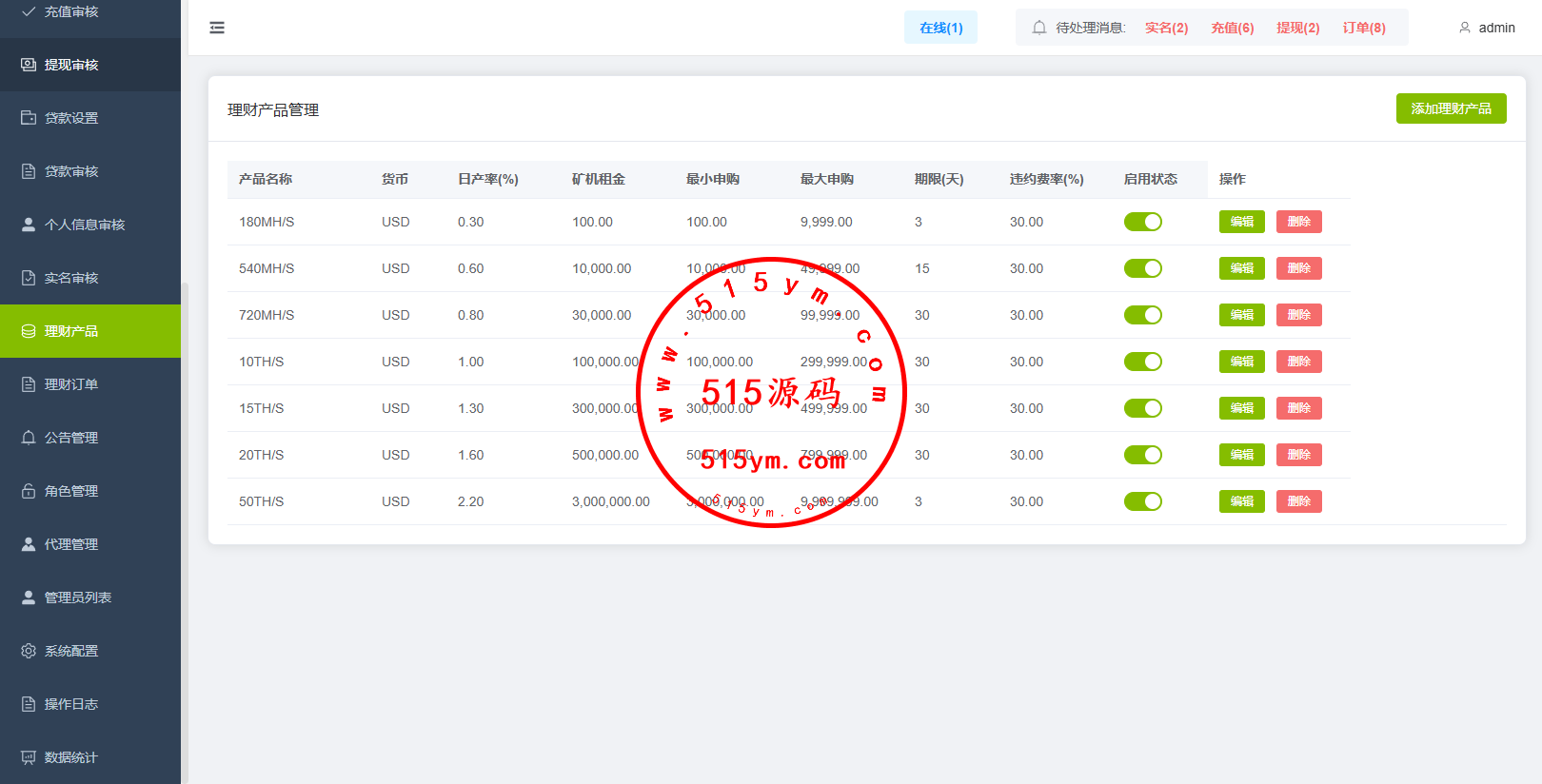Click the 理财产品管理 page title
1542x784 pixels.
[273, 110]
